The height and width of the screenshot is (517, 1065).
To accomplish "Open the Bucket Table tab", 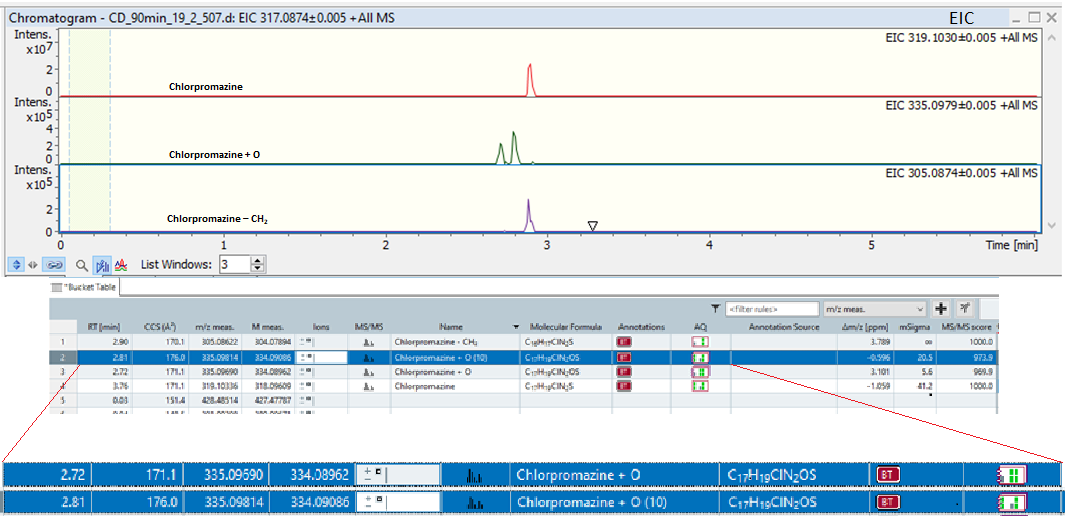I will click(85, 288).
